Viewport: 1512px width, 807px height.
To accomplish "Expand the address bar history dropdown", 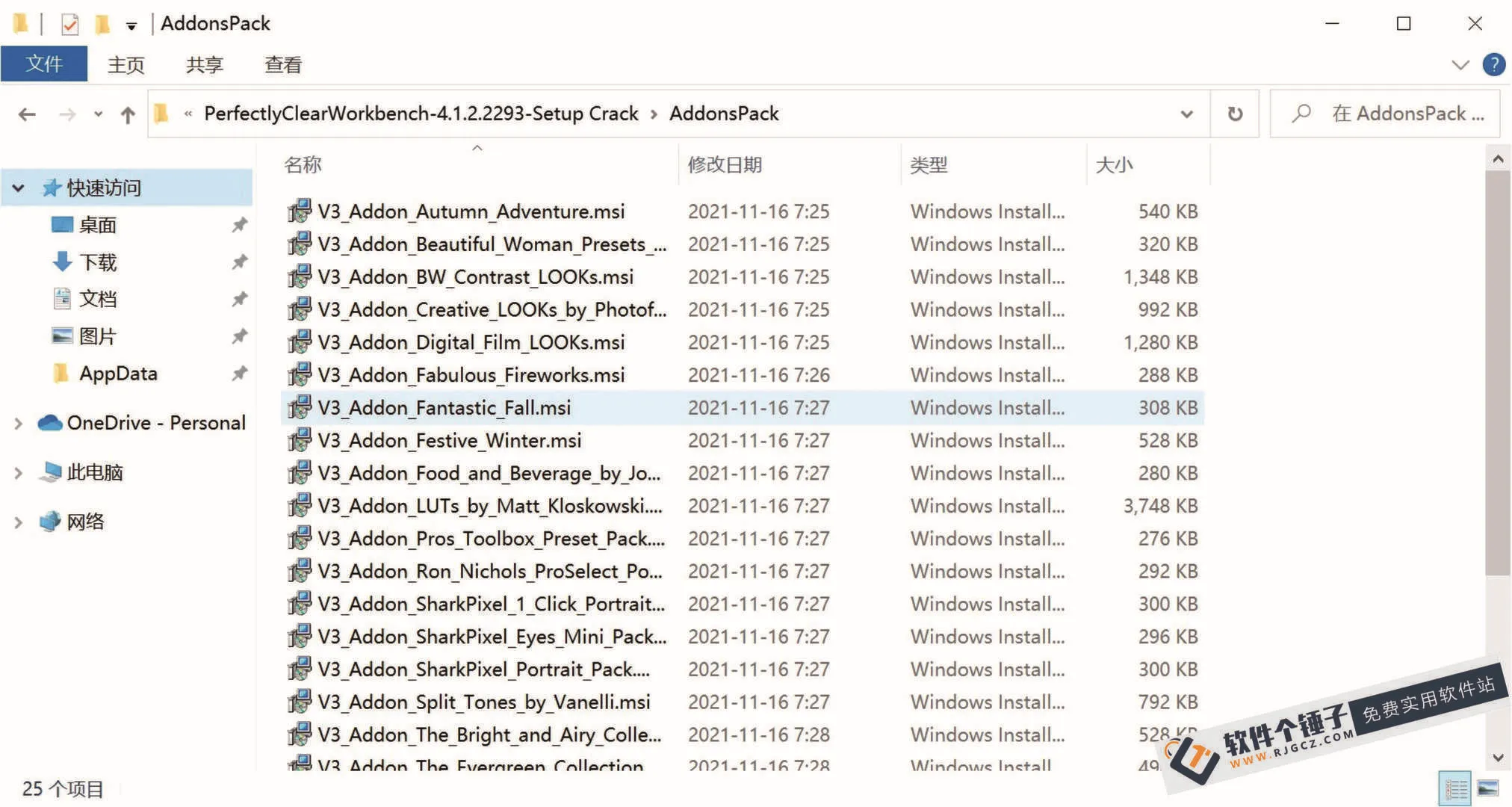I will tap(1186, 114).
